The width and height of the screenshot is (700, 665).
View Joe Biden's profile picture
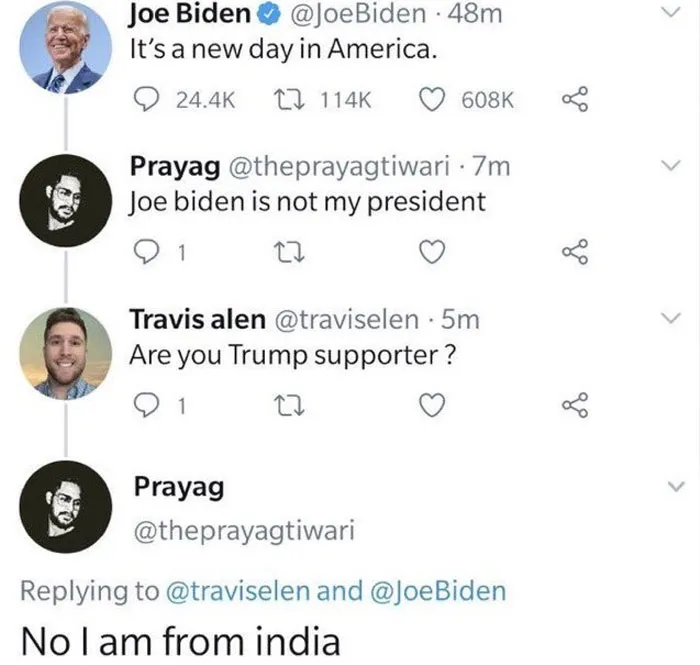point(66,47)
